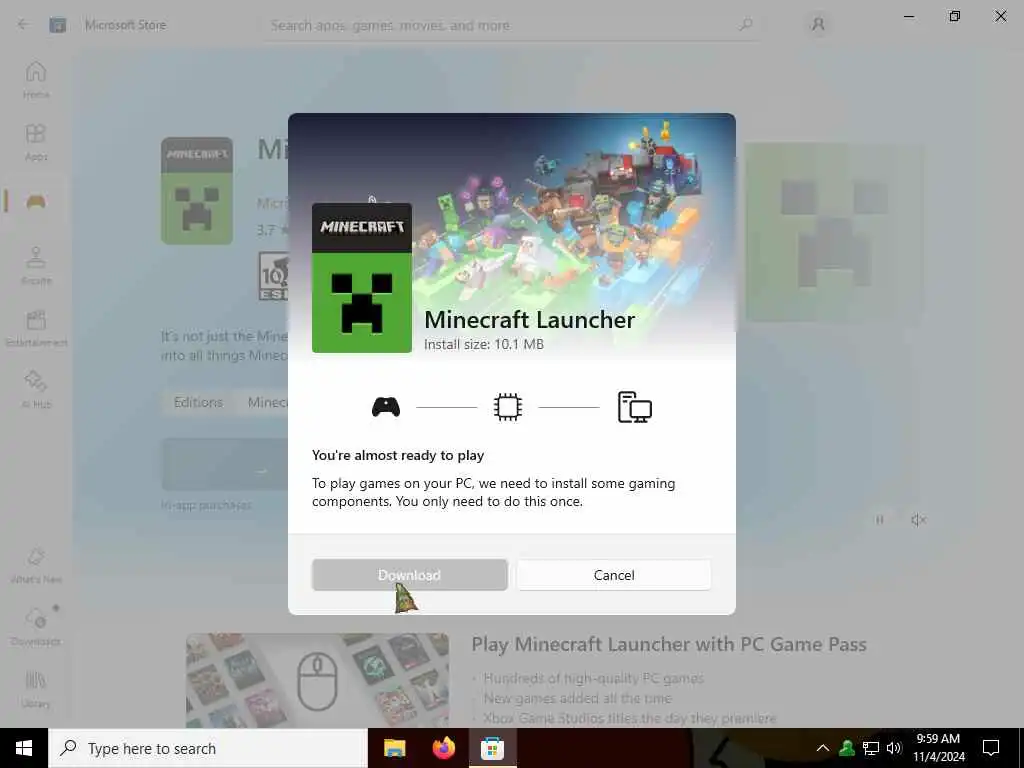Show hidden system tray icons
The image size is (1024, 768).
coord(823,748)
